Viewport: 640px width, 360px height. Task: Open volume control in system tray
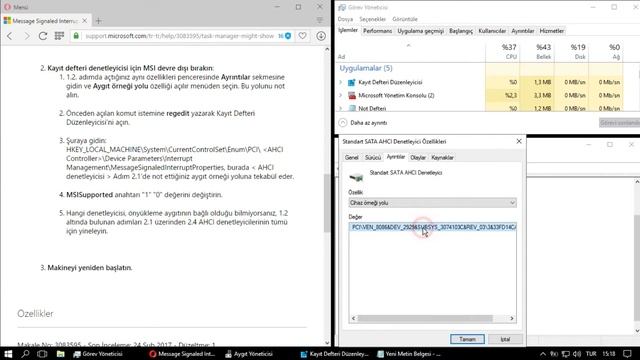click(x=577, y=354)
